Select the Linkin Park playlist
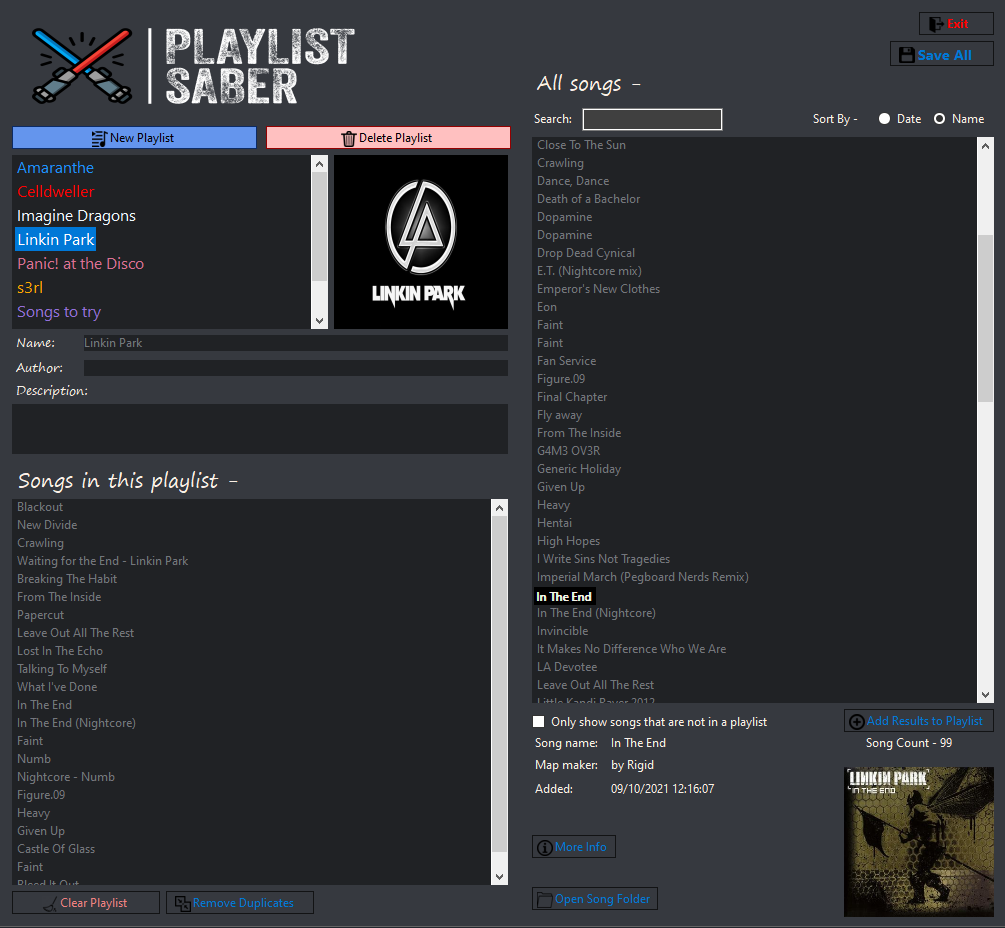Screen dimensions: 1005x928 click(x=56, y=240)
